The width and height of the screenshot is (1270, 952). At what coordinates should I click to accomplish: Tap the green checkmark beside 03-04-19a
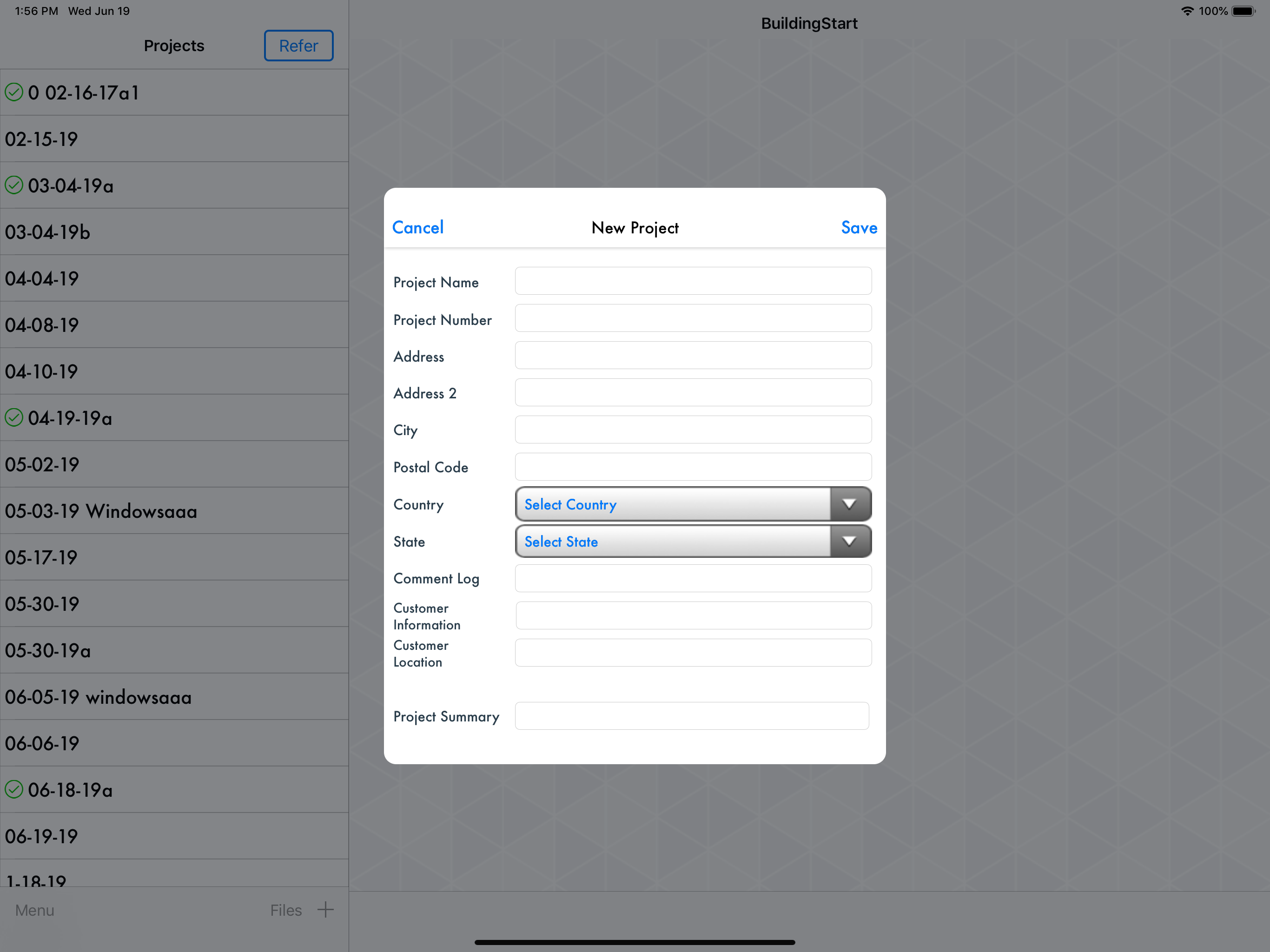point(14,185)
